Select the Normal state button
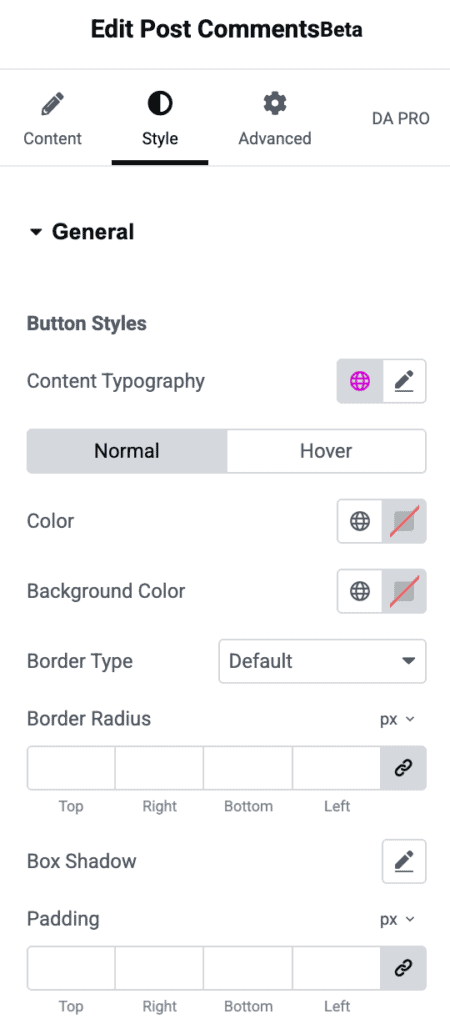Screen dimensions: 450x1024 click(127, 451)
